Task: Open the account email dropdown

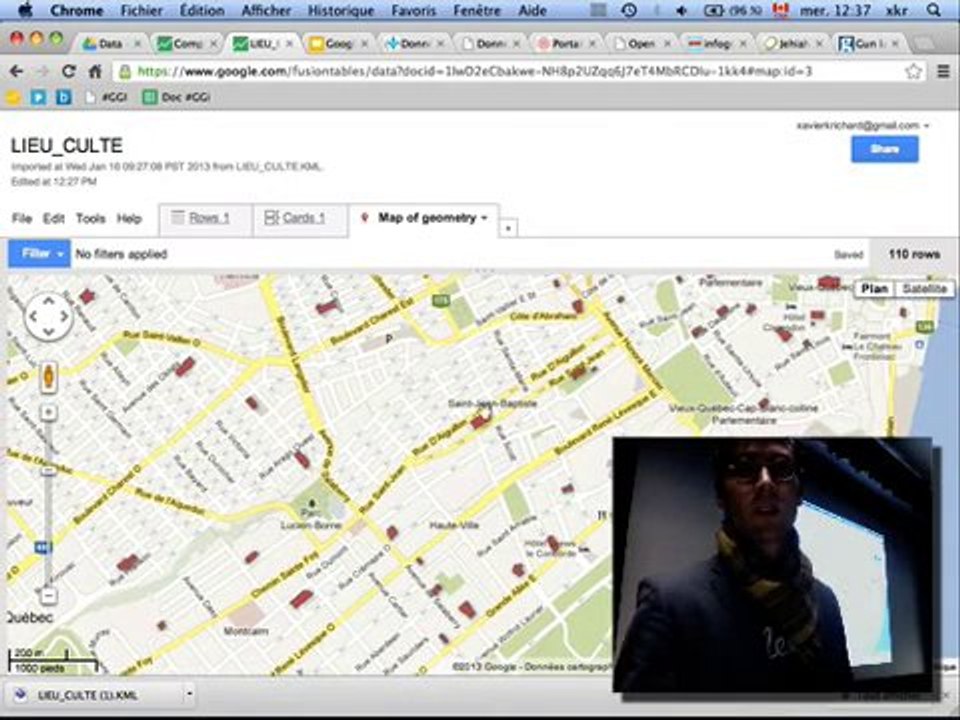Action: 927,126
